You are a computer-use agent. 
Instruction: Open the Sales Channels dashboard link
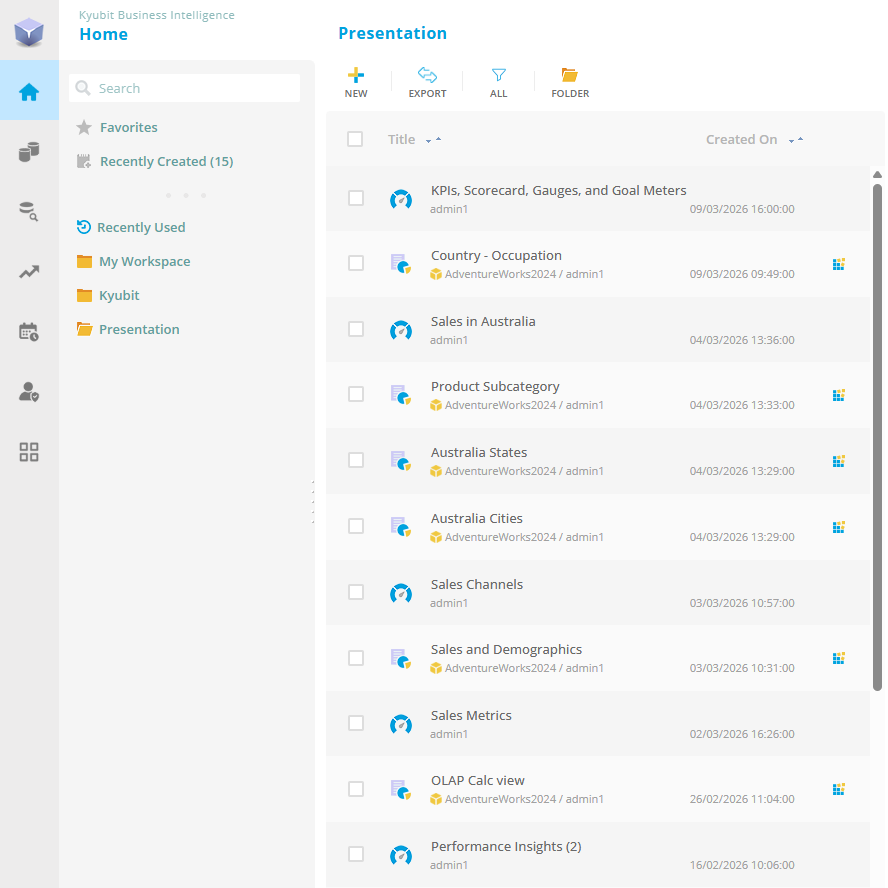[477, 584]
